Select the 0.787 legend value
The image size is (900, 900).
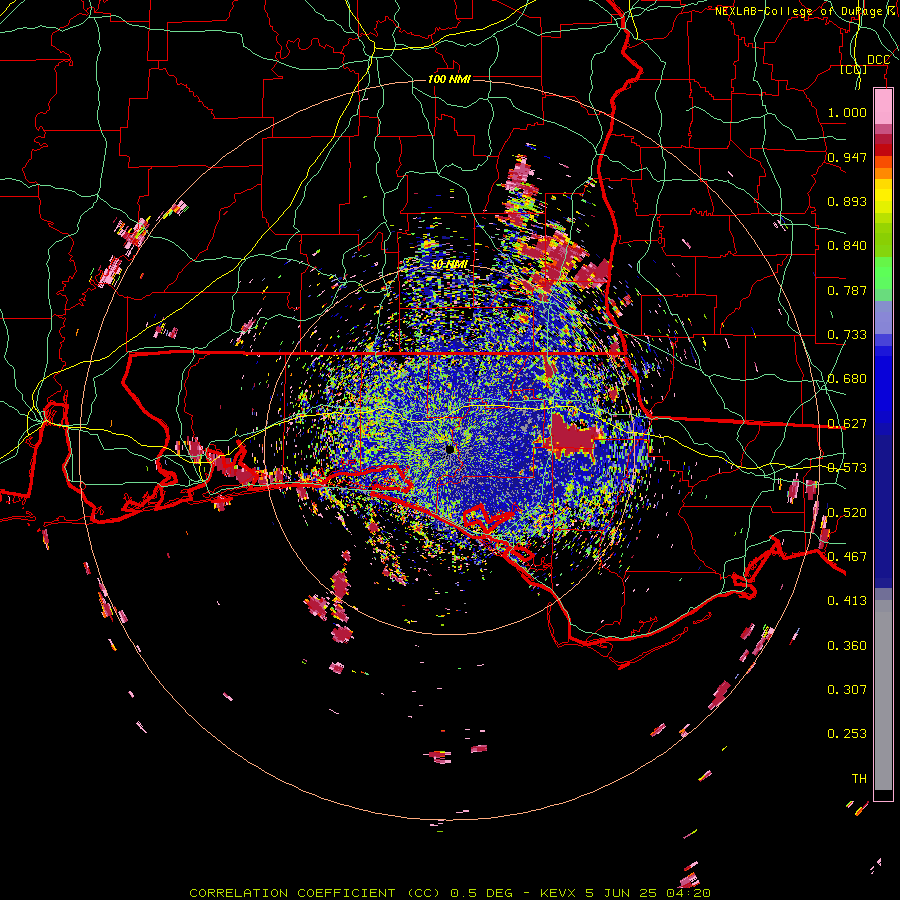pos(847,290)
